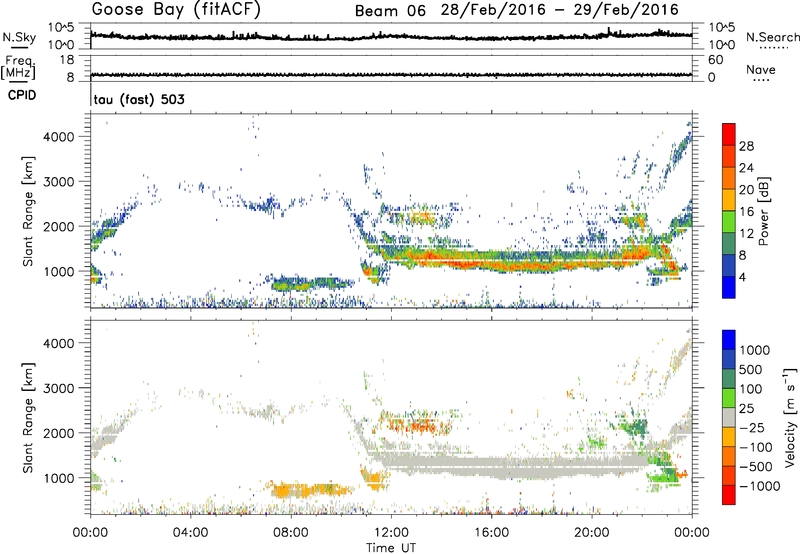This screenshot has width=800, height=554.
Task: Click the red top segment of Power colorbar
Action: tap(729, 134)
